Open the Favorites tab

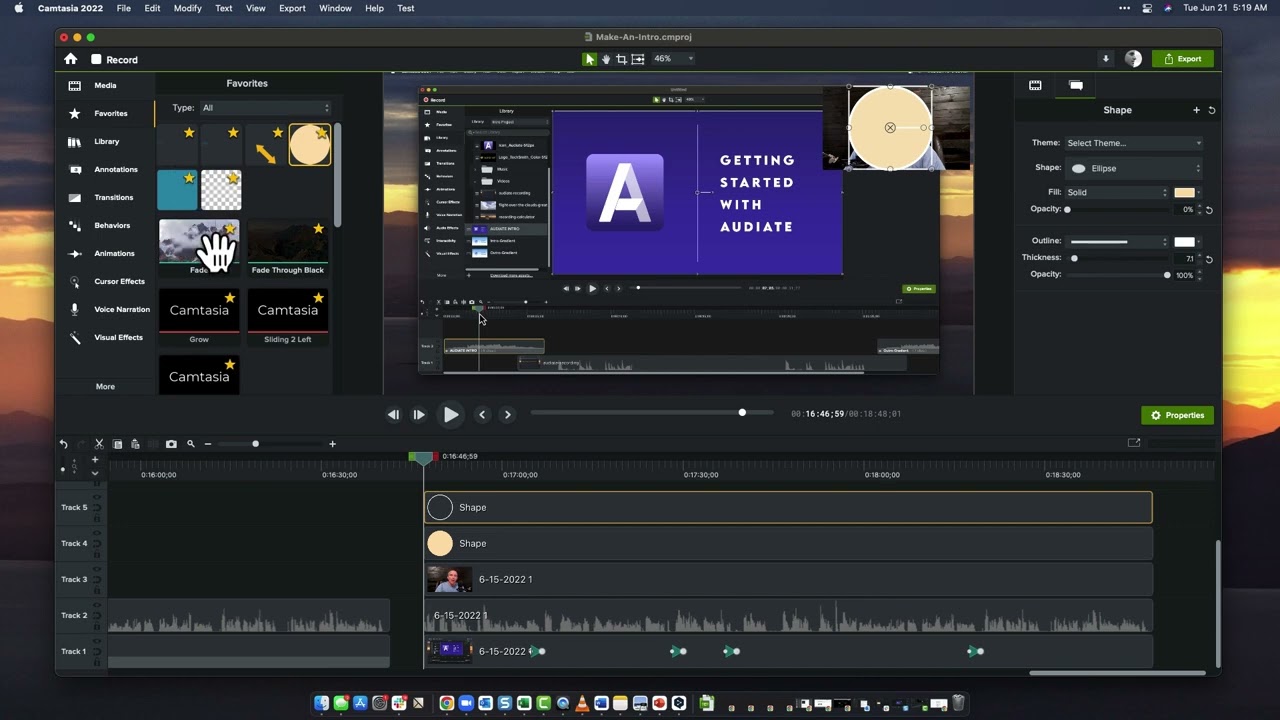(x=105, y=114)
